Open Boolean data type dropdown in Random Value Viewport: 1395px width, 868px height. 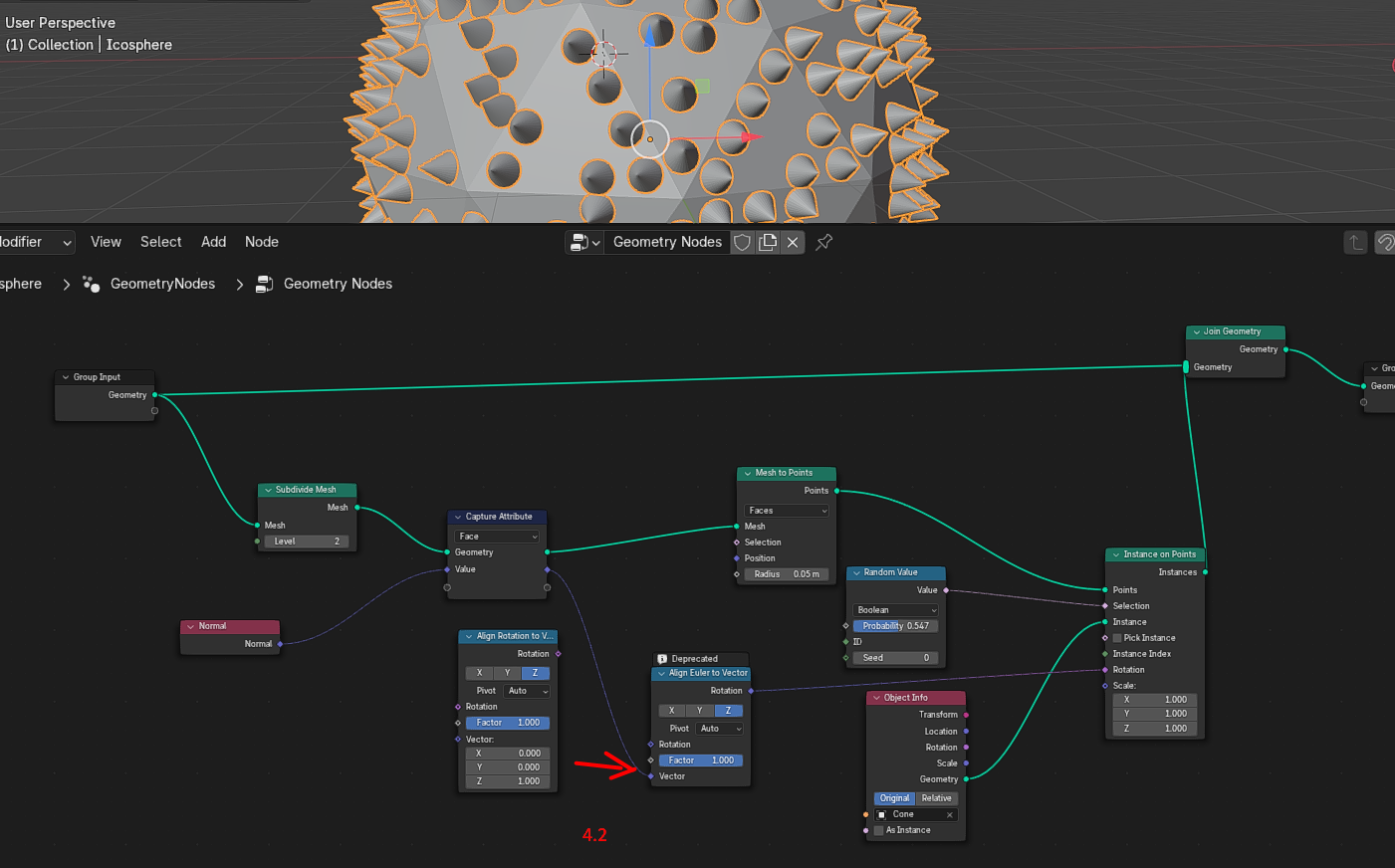tap(896, 610)
